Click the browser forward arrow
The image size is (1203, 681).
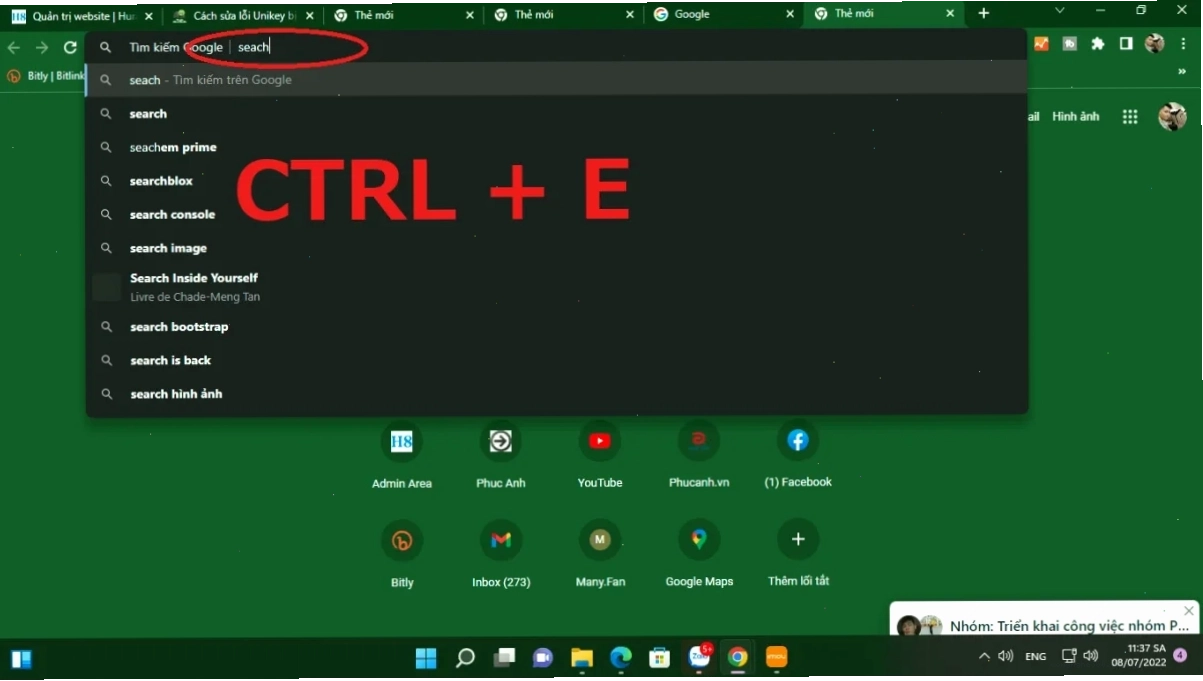point(42,47)
